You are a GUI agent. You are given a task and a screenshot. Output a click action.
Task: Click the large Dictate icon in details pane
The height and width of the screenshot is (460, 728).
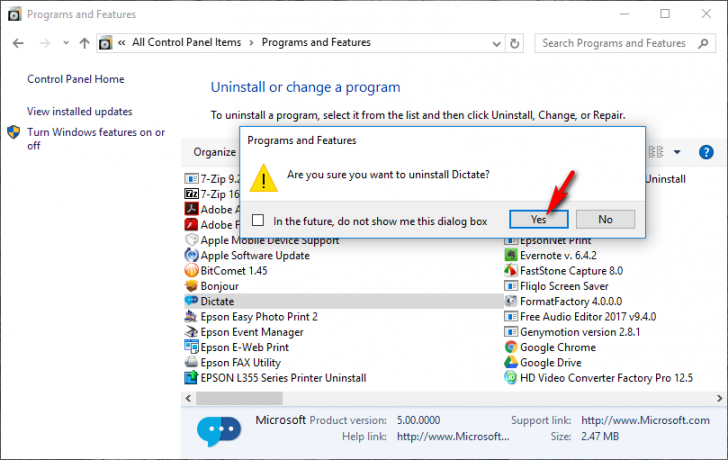coord(219,431)
